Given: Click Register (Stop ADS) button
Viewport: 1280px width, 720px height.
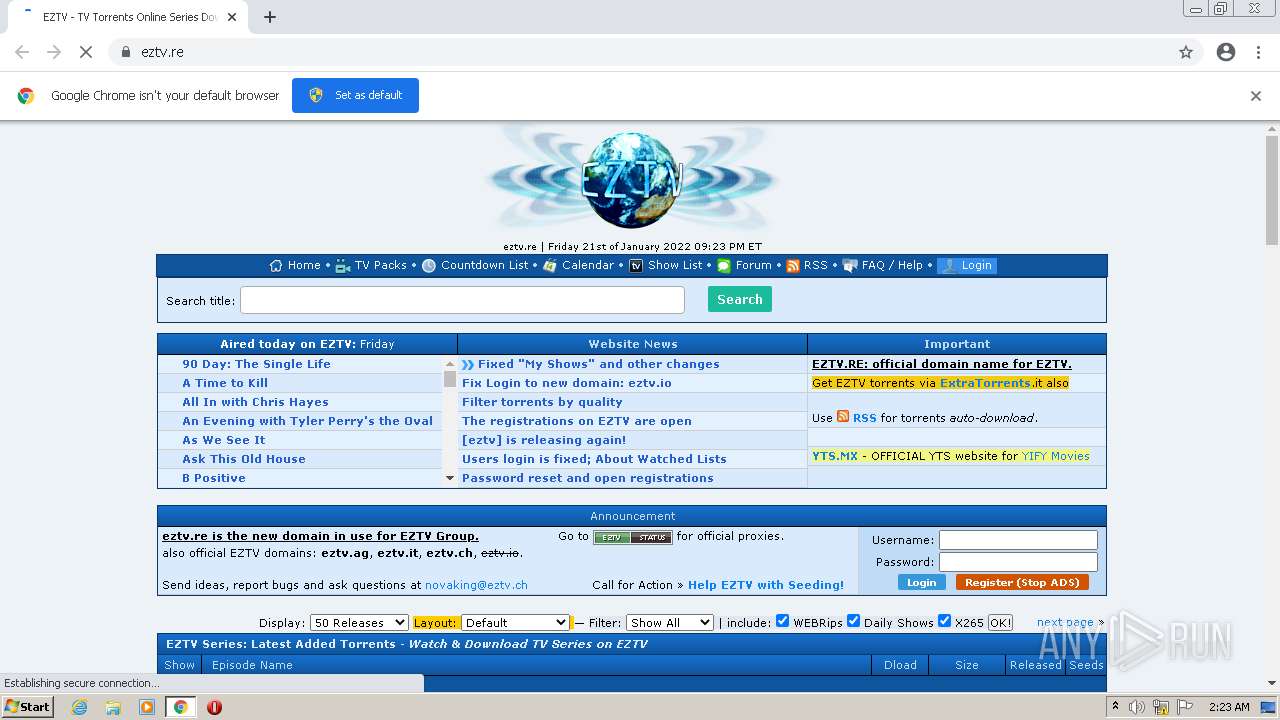Looking at the screenshot, I should point(1022,582).
